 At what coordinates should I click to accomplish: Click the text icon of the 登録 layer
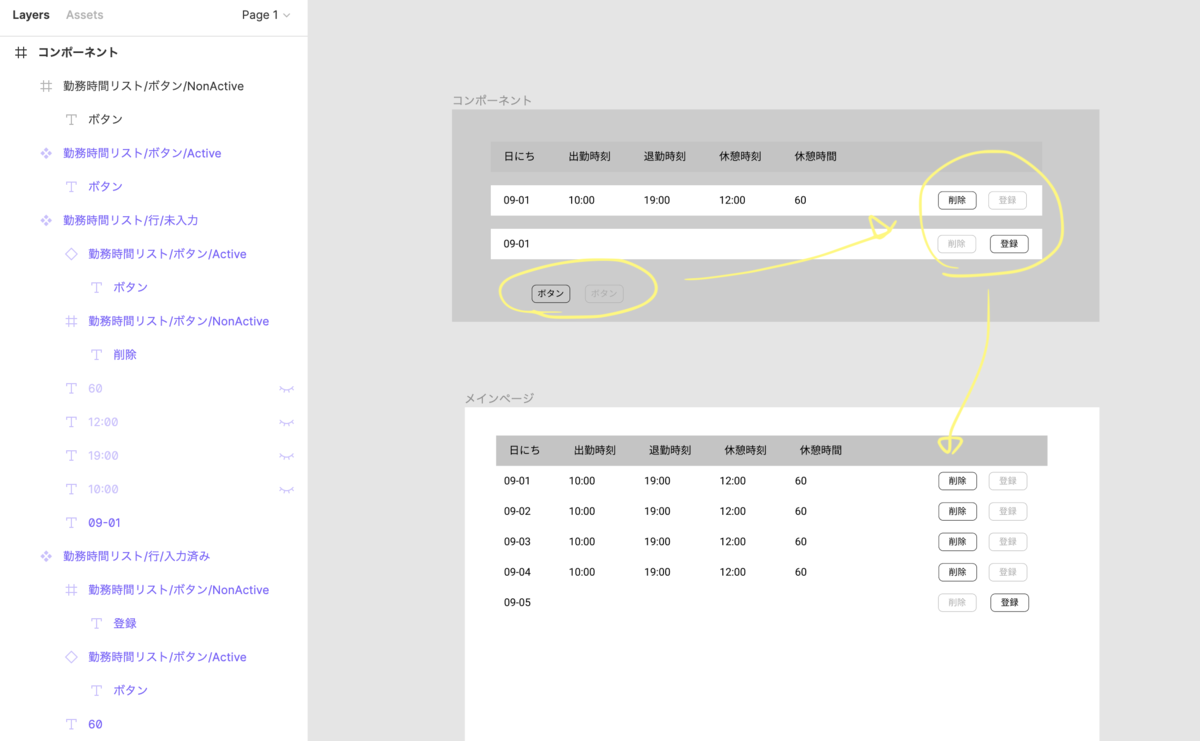click(x=96, y=623)
